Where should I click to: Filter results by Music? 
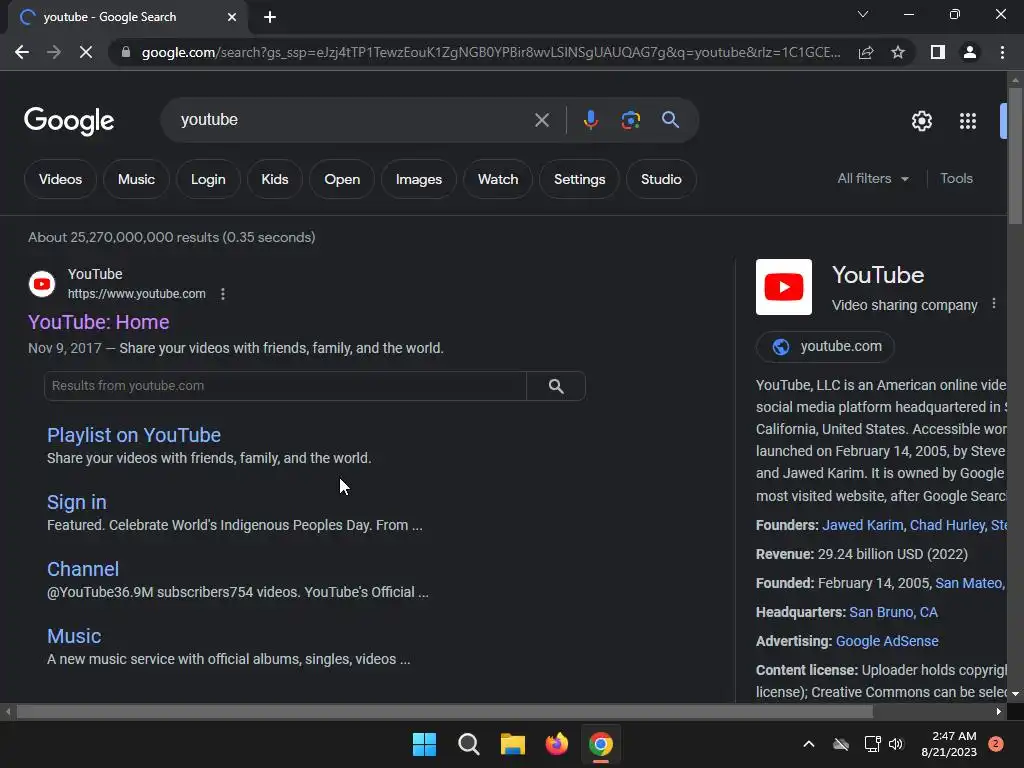tap(136, 179)
